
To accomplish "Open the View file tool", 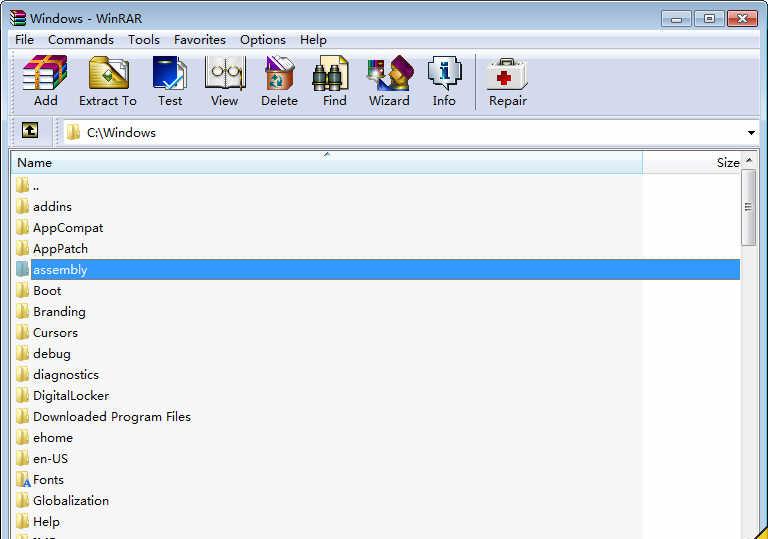I will tap(225, 74).
